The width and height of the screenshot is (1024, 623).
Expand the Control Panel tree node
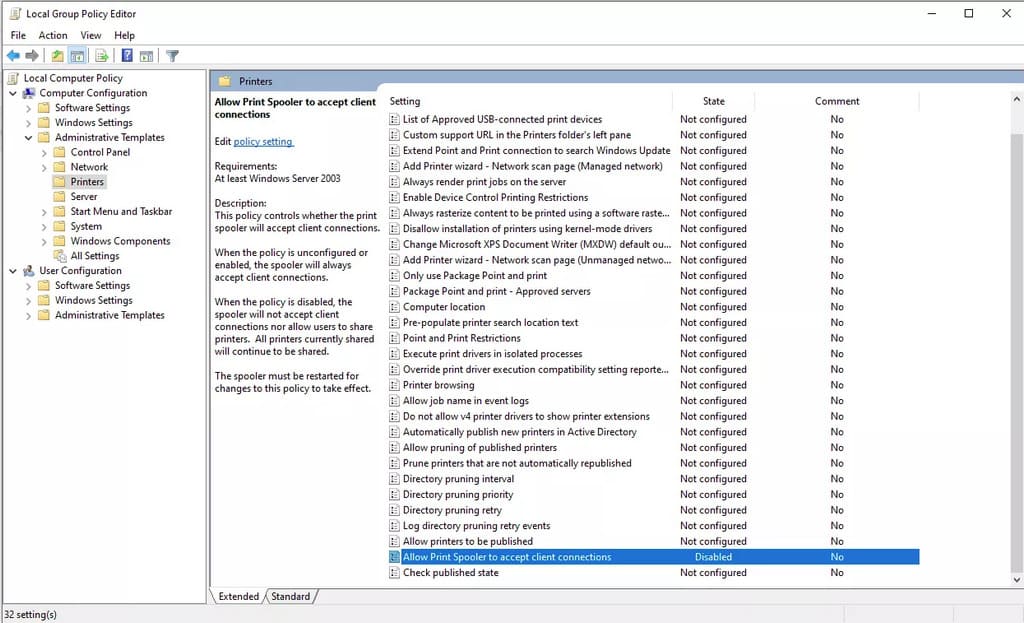tap(44, 153)
